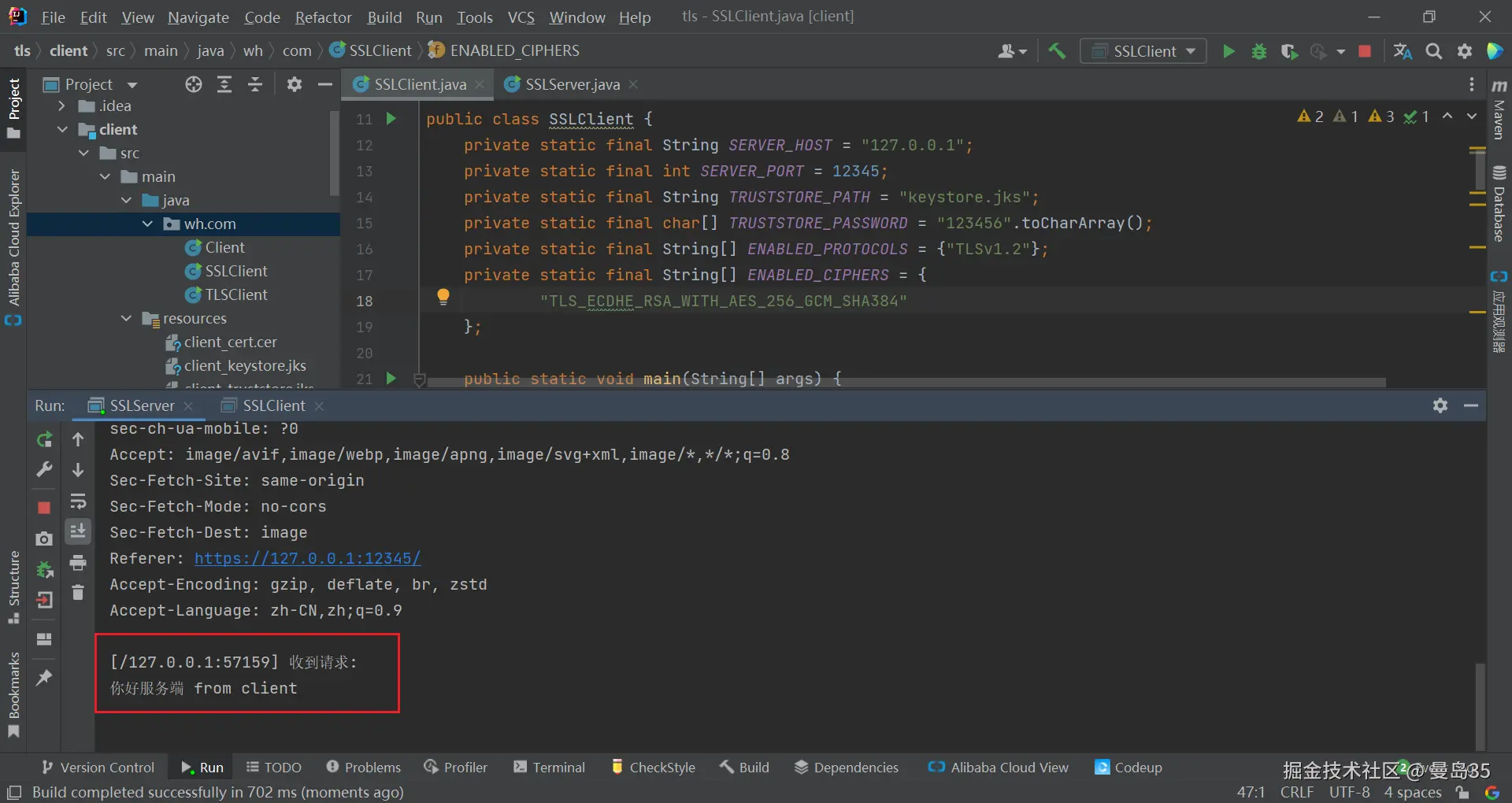Open editor tabs more options menu
1512x803 pixels.
tap(1471, 84)
